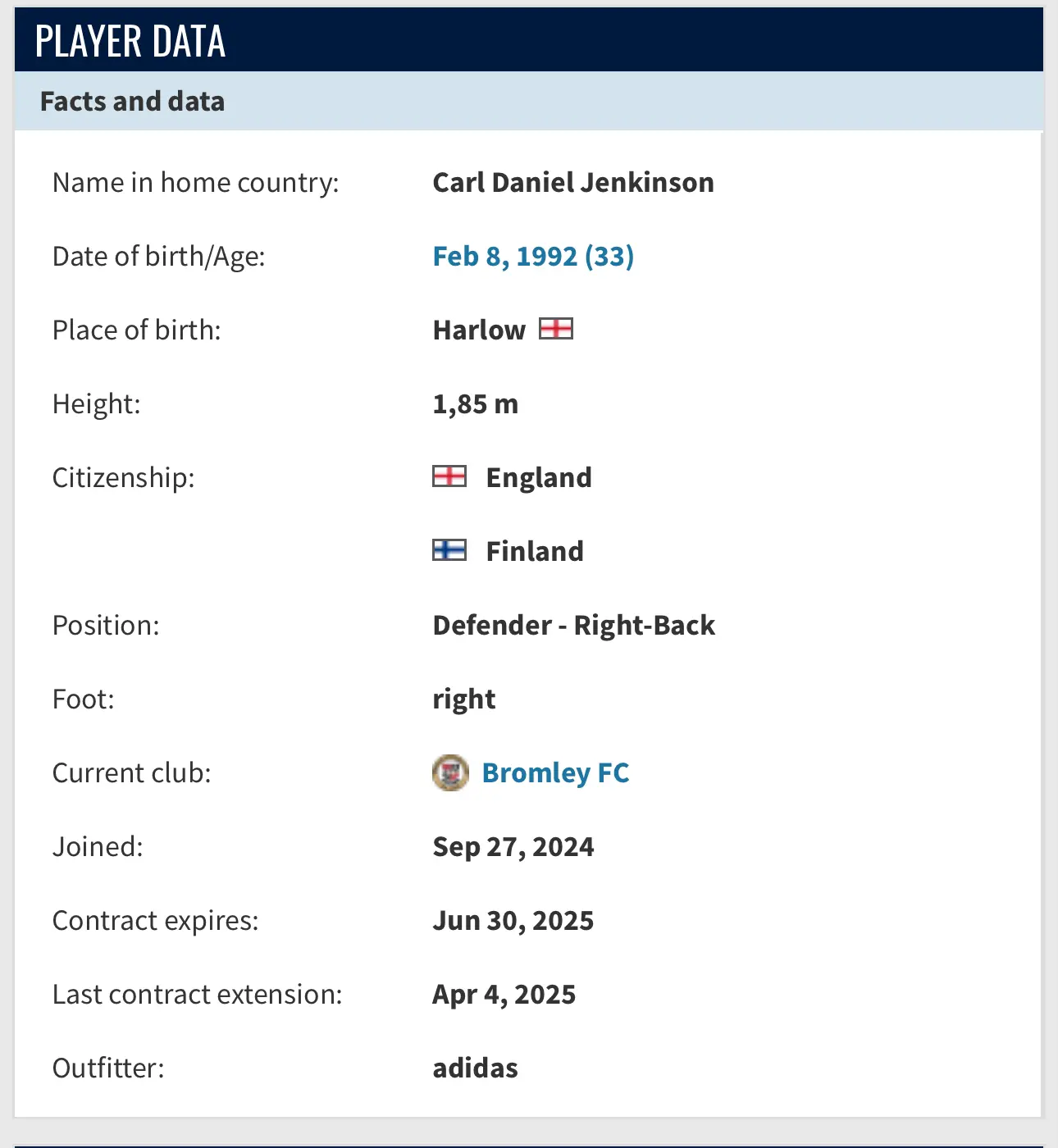This screenshot has width=1058, height=1148.
Task: Click the height value 1,85 m
Action: [475, 404]
